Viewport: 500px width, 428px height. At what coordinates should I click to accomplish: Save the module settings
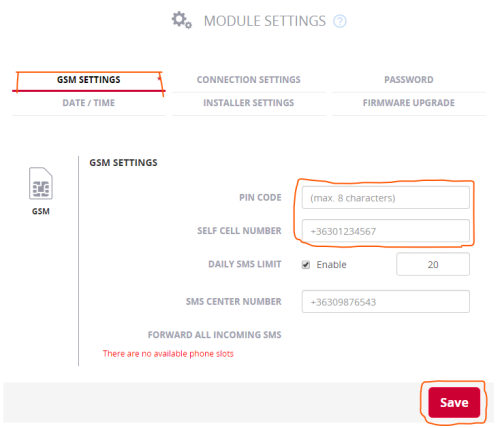(x=454, y=403)
